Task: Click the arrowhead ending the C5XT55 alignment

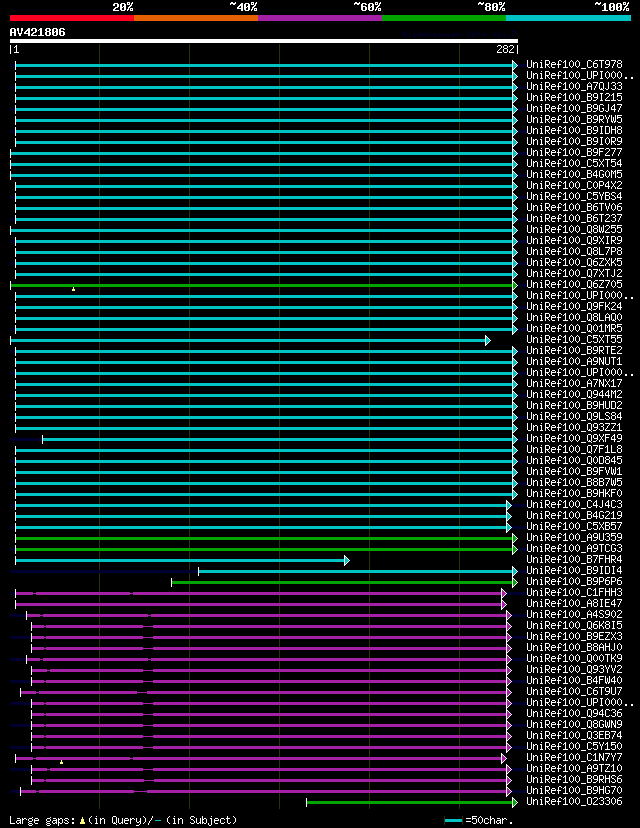Action: pyautogui.click(x=488, y=341)
